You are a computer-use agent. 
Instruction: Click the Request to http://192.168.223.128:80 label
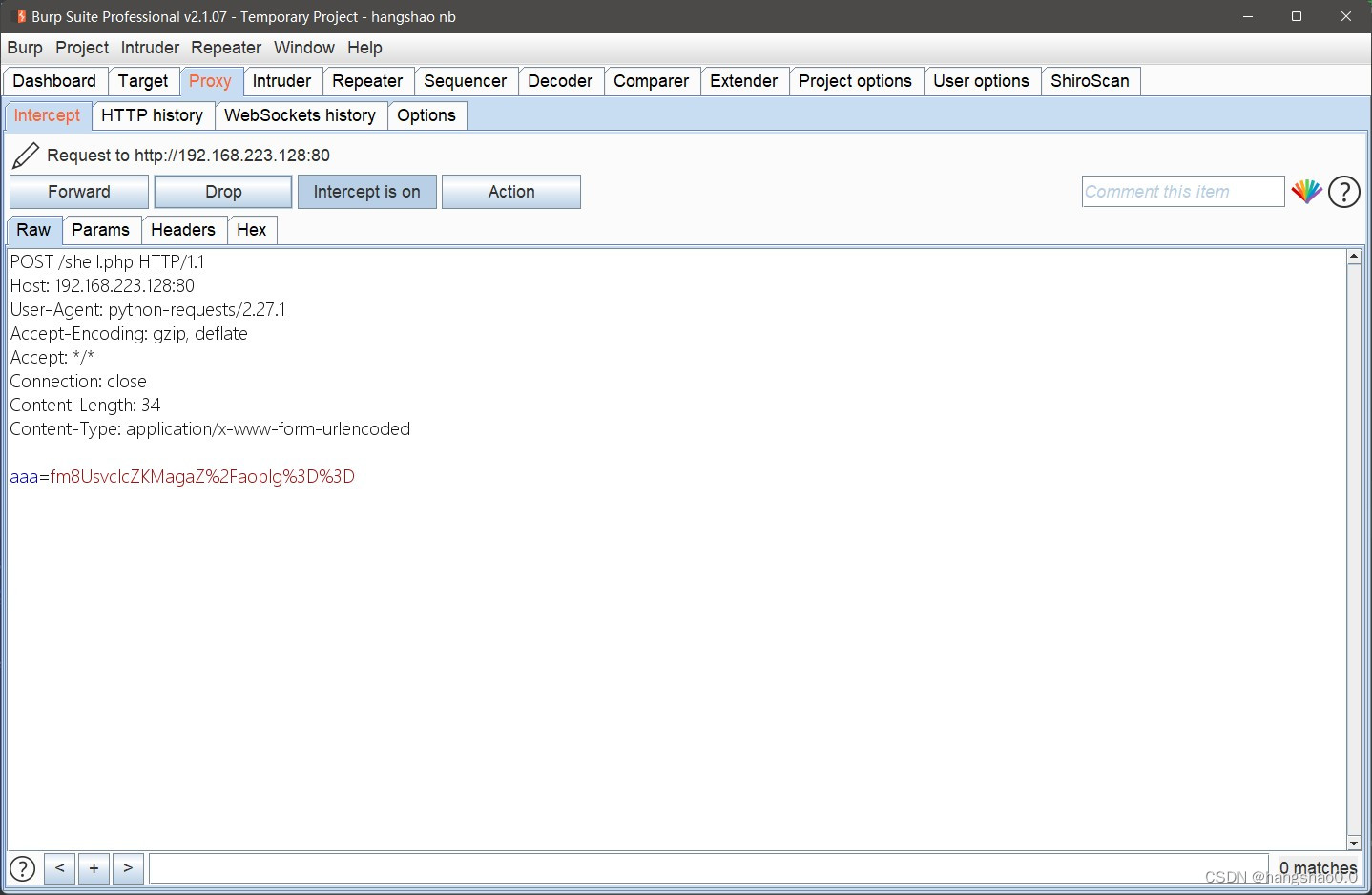188,156
